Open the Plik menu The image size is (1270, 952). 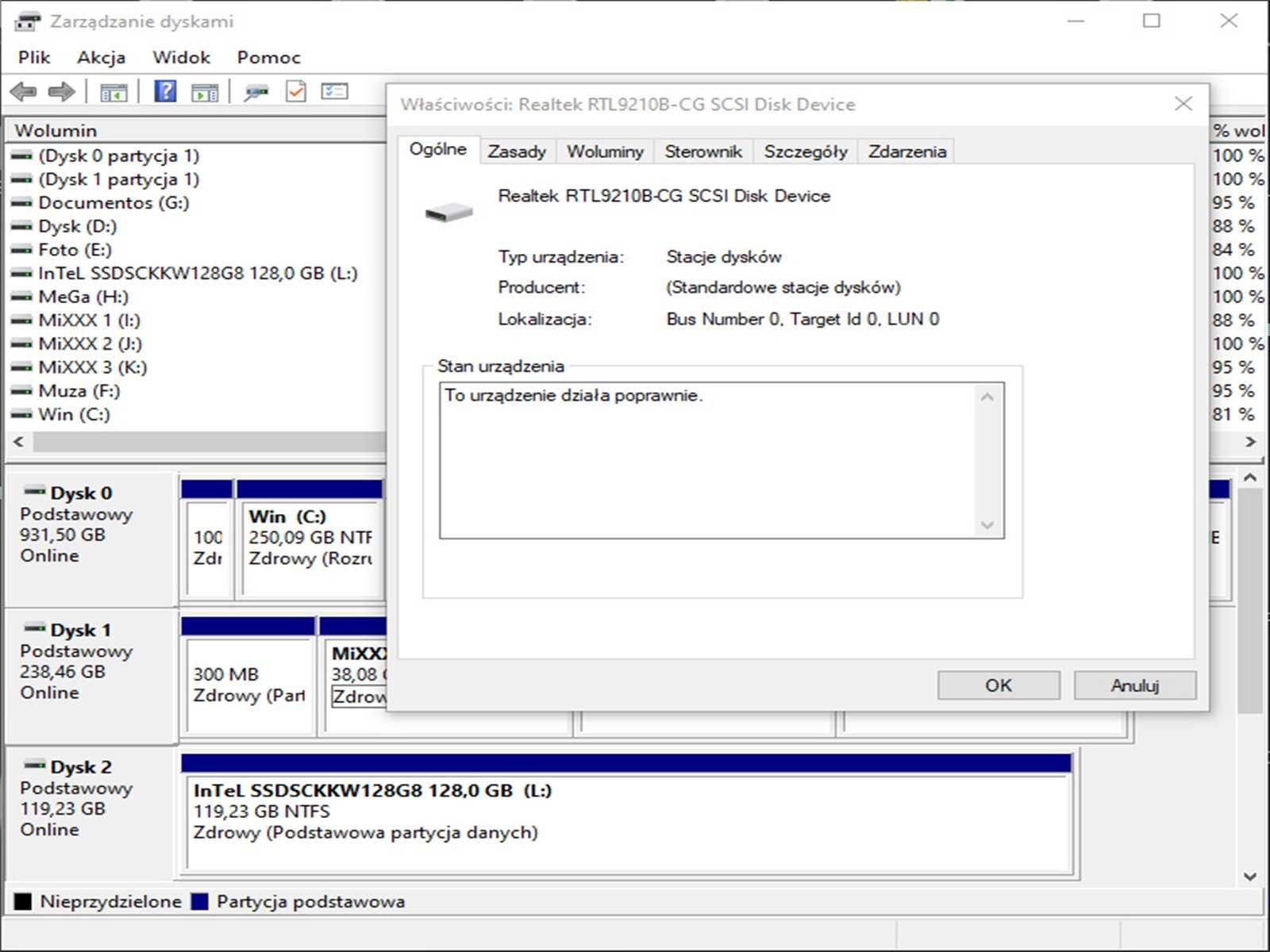34,57
